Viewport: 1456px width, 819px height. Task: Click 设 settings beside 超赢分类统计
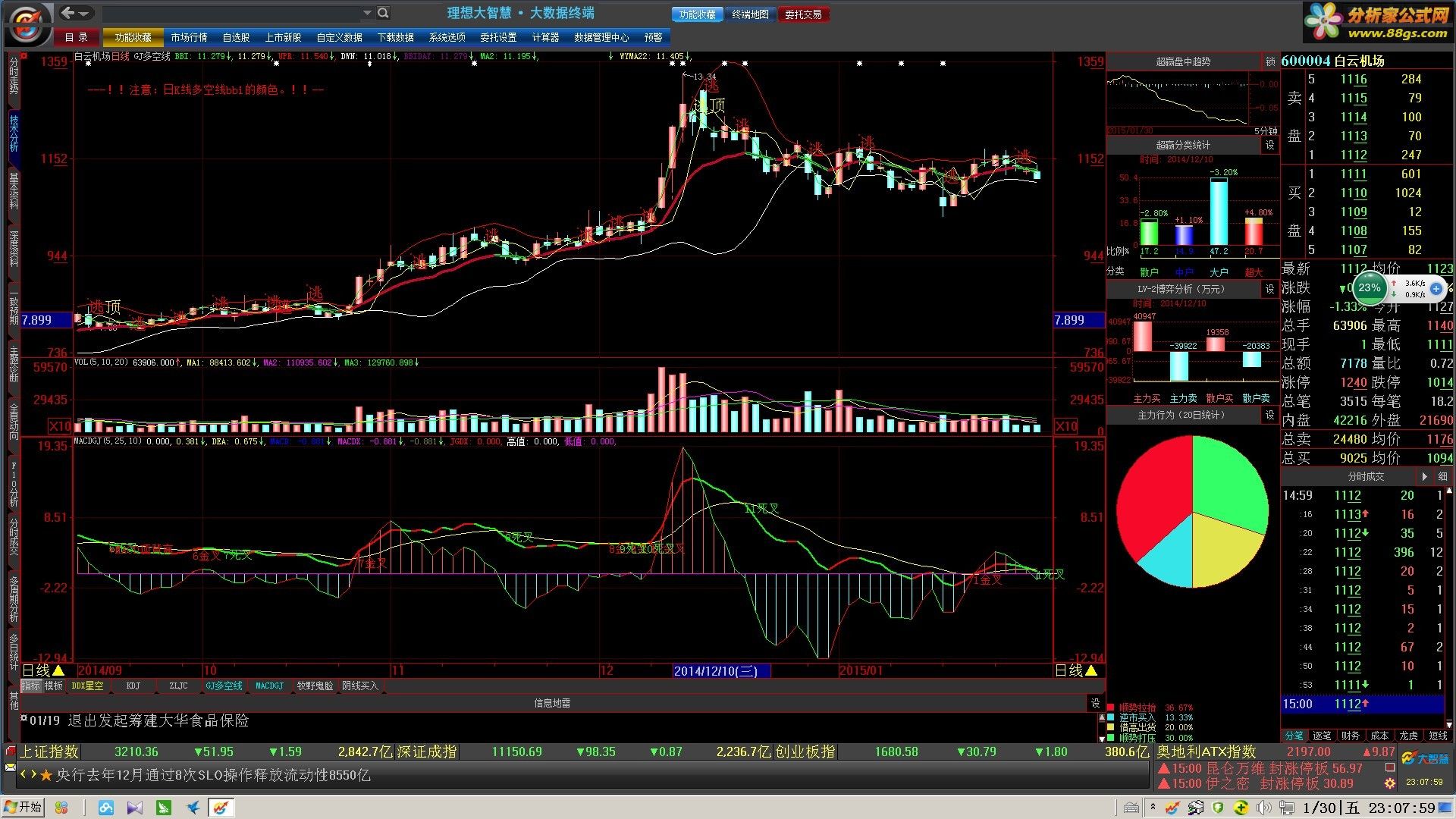pos(1270,145)
